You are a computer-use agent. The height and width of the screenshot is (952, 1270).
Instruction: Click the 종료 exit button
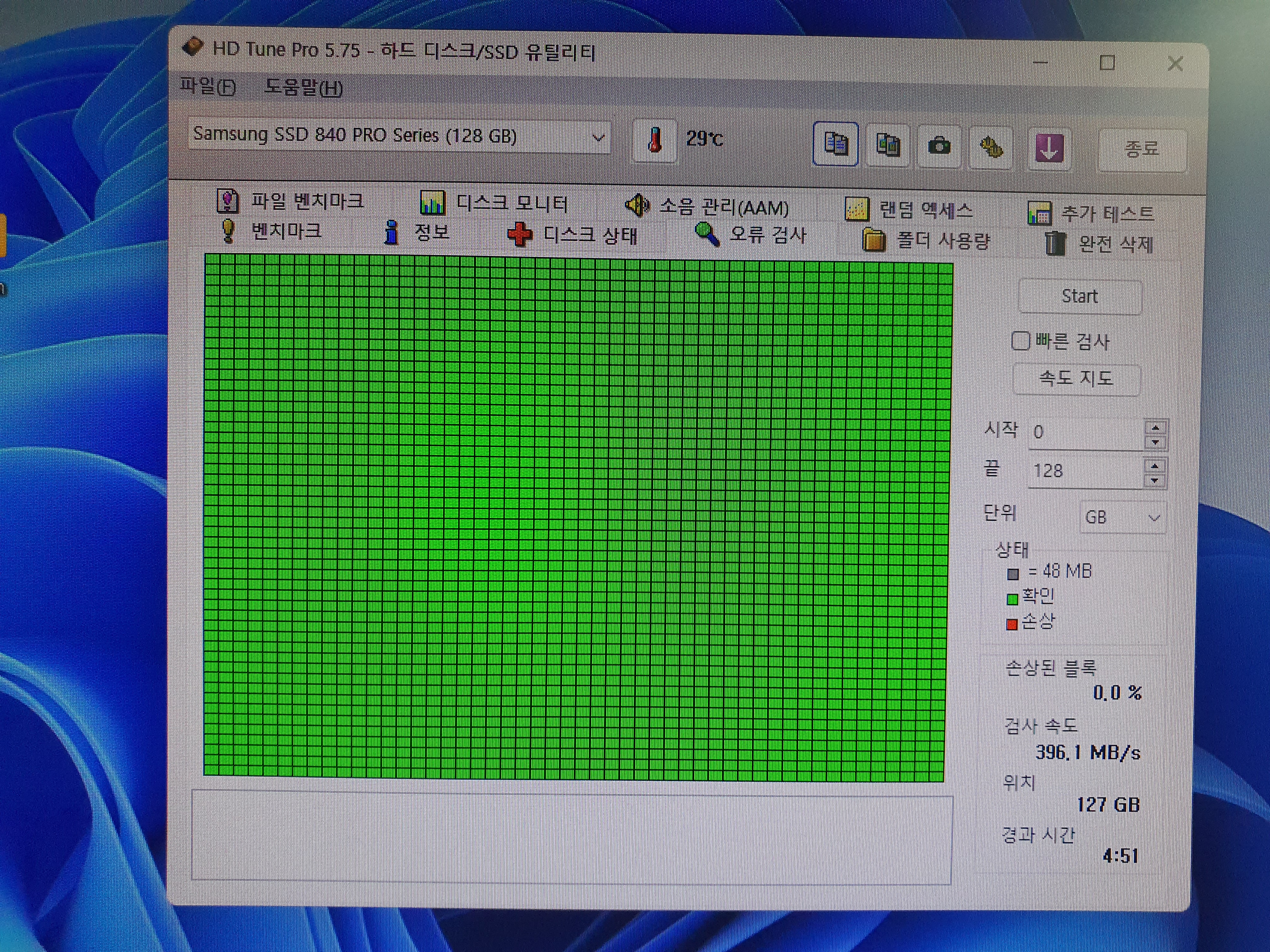[x=1141, y=150]
